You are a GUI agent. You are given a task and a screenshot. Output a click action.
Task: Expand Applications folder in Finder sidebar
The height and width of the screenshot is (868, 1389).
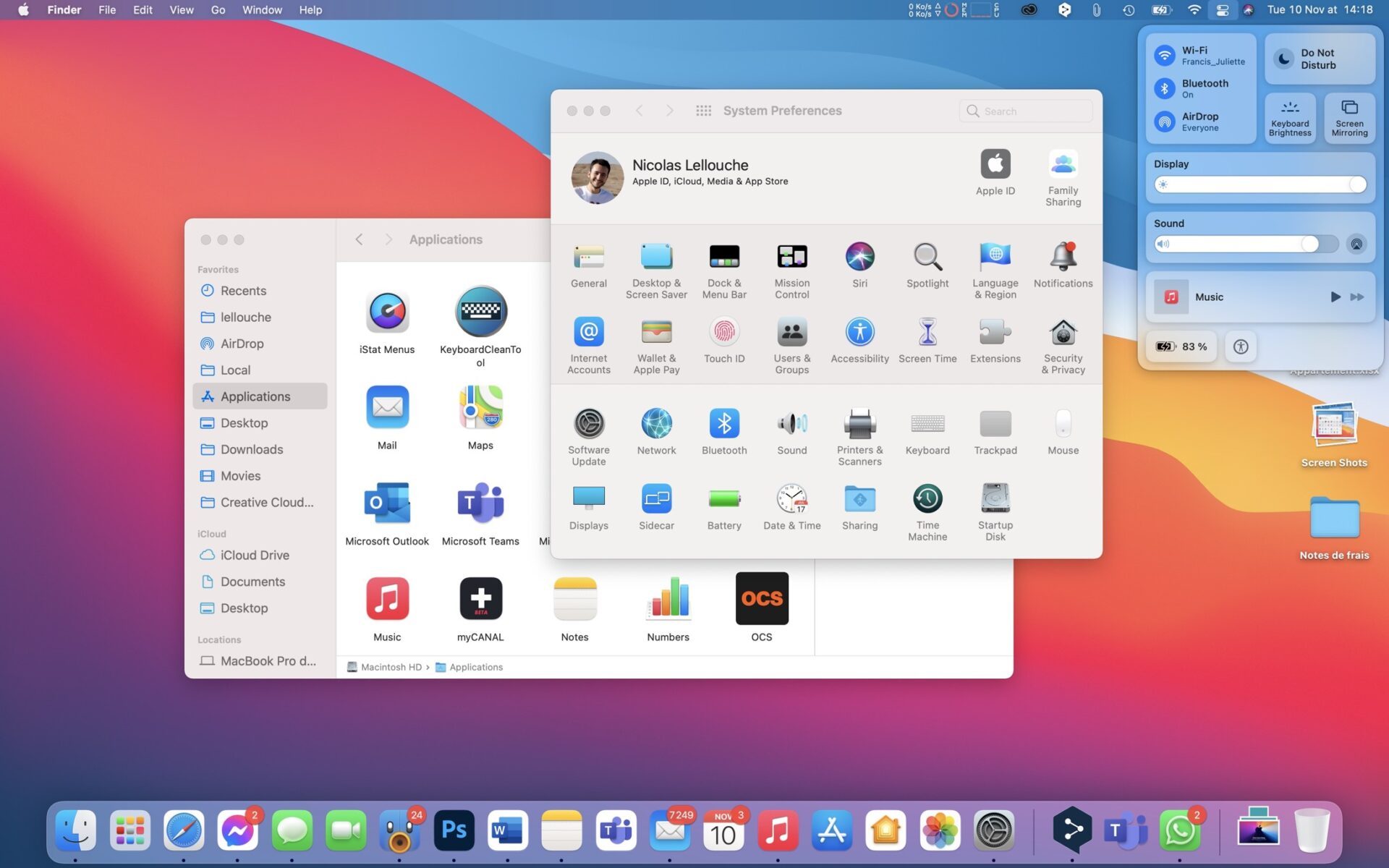click(x=255, y=396)
